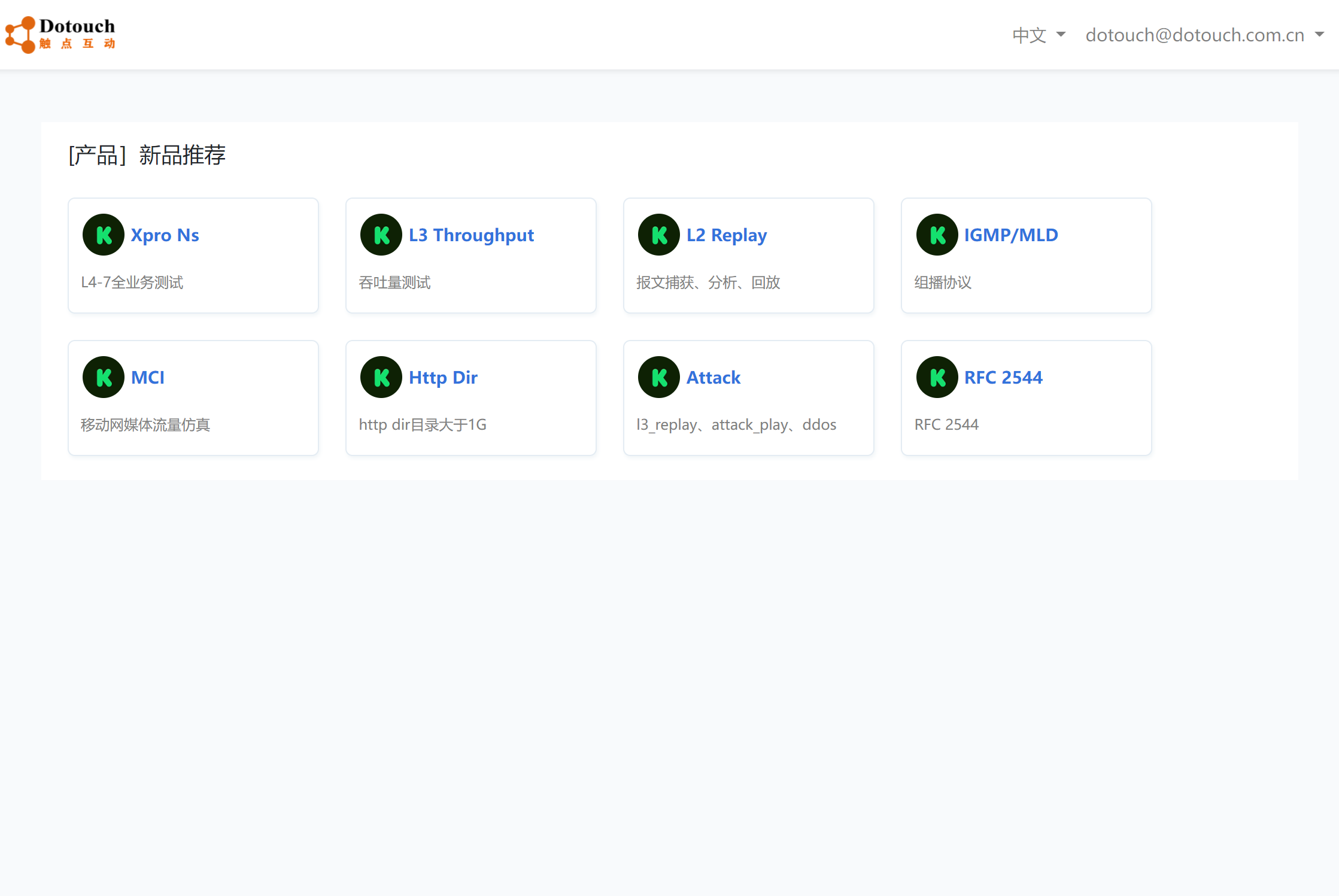Click the l3_replay、attack_play、ddos description
This screenshot has height=896, width=1339.
coord(736,425)
